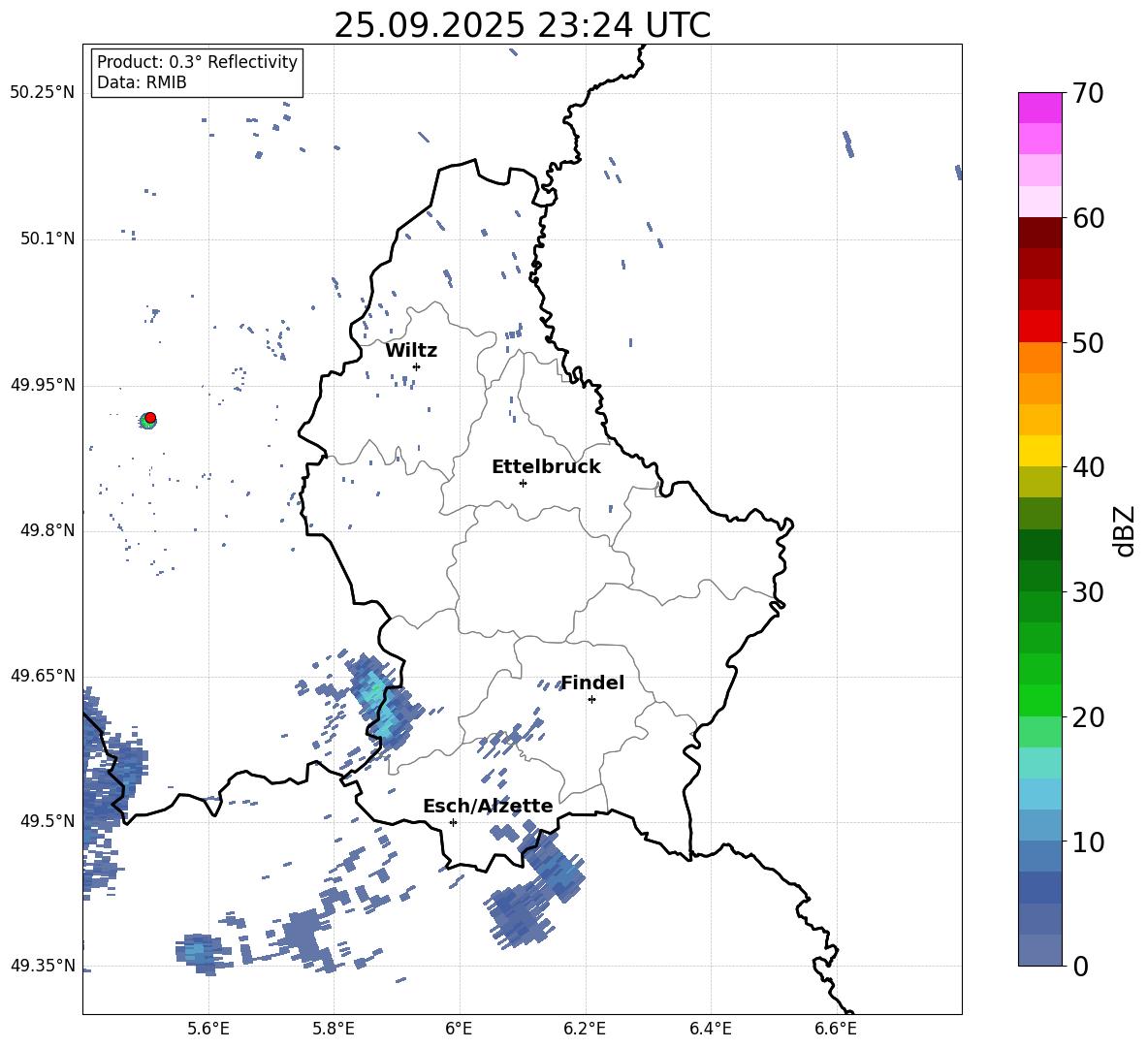Click the 6.4°E longitude label
Screen dimensions: 1148x1048
(710, 1029)
